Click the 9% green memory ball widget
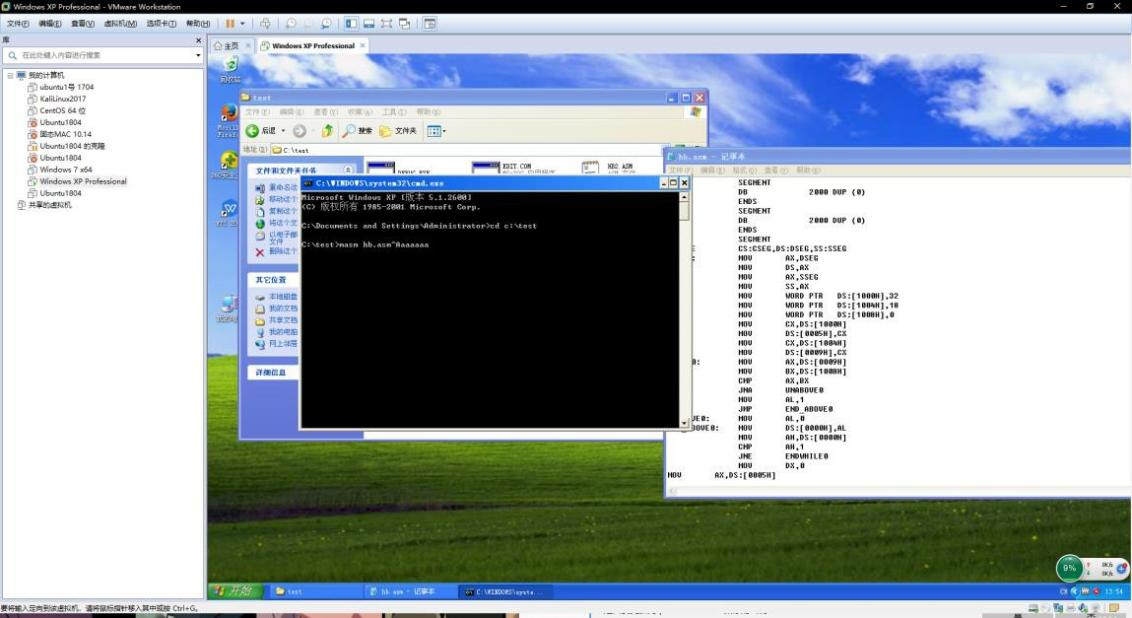The width and height of the screenshot is (1132, 618). point(1069,568)
